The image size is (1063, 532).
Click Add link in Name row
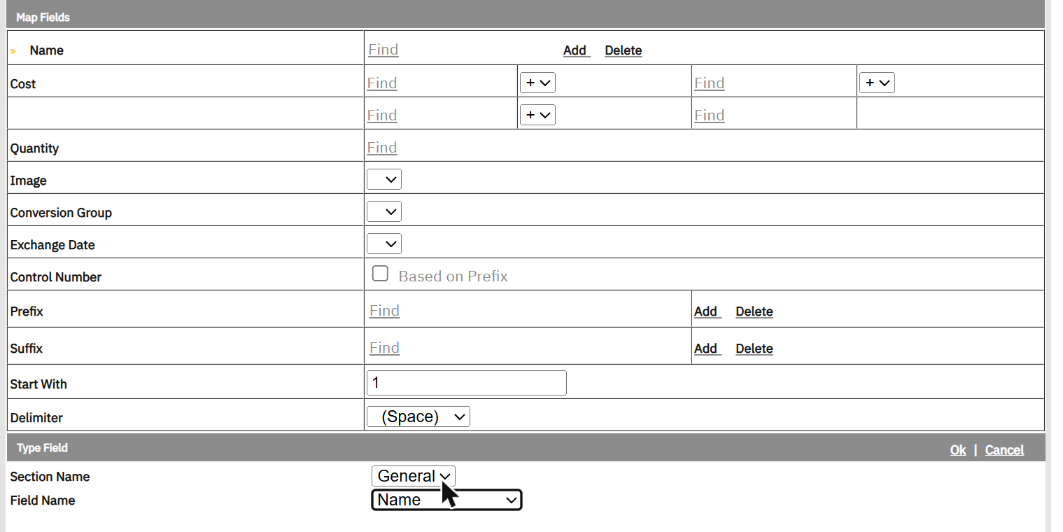click(x=575, y=50)
